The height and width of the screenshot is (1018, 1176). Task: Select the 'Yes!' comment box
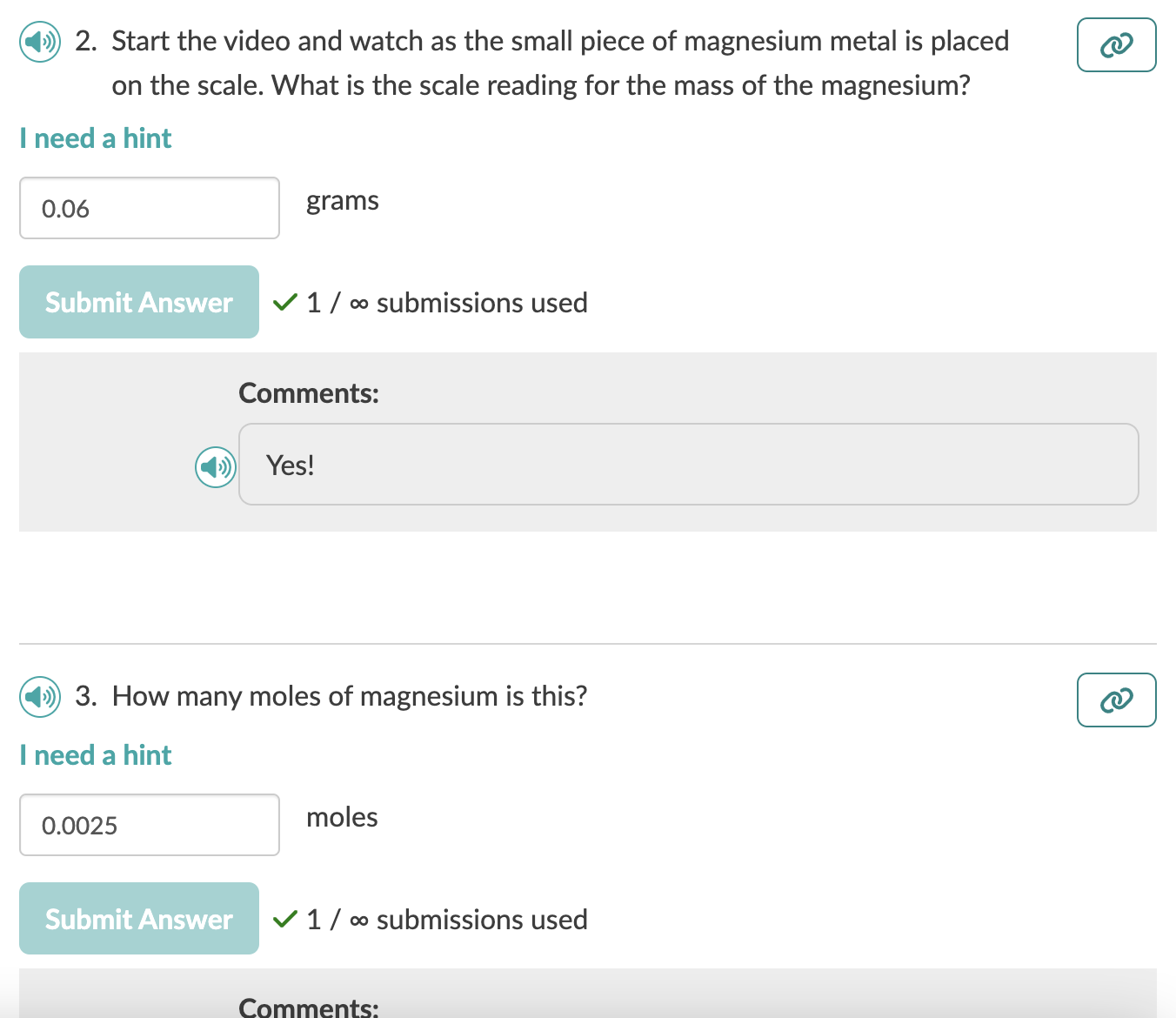pyautogui.click(x=689, y=465)
